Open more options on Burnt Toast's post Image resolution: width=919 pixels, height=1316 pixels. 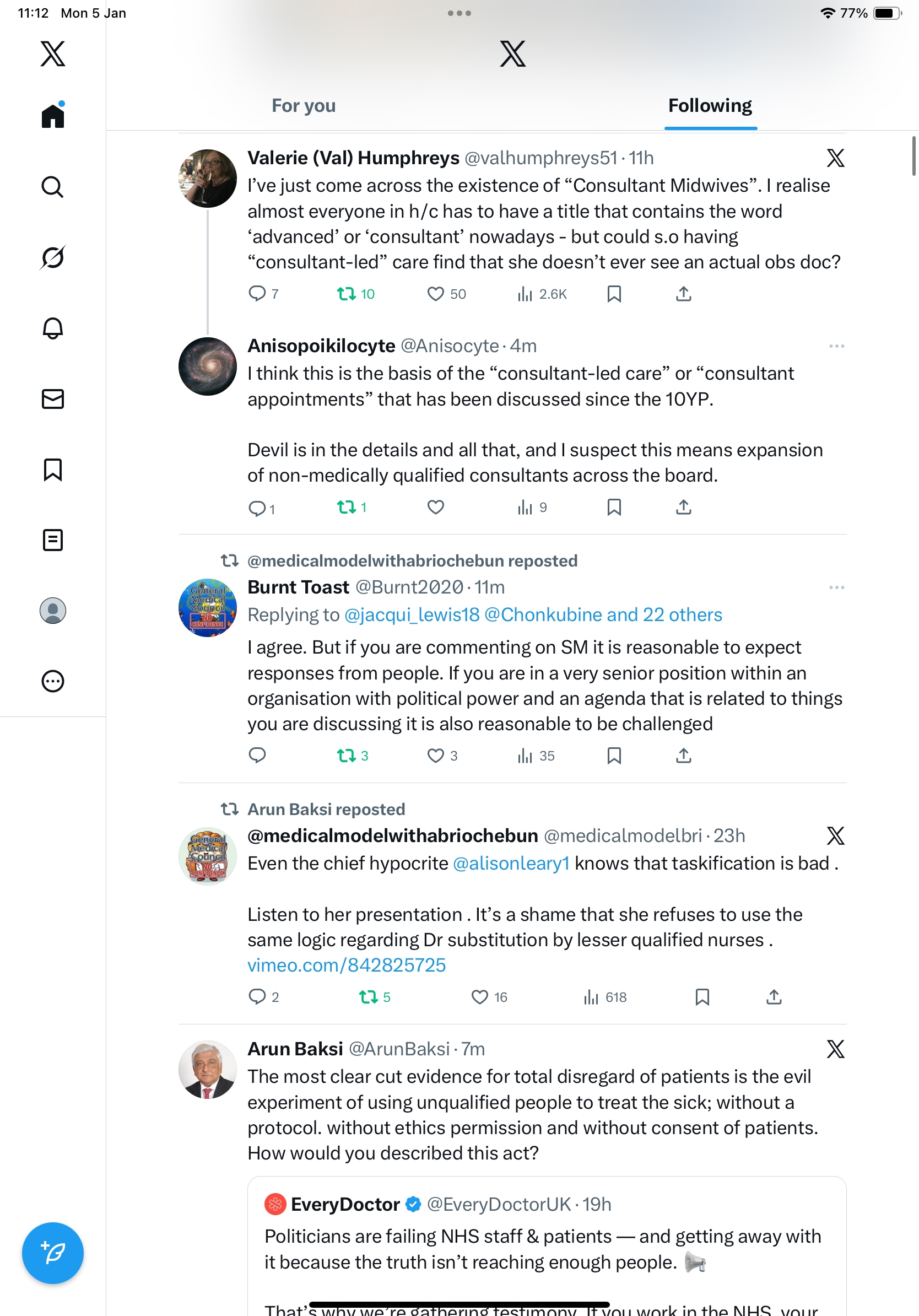836,587
